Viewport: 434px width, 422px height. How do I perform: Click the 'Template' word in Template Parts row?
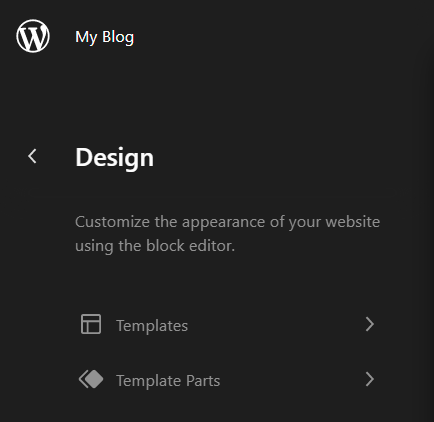pos(148,381)
